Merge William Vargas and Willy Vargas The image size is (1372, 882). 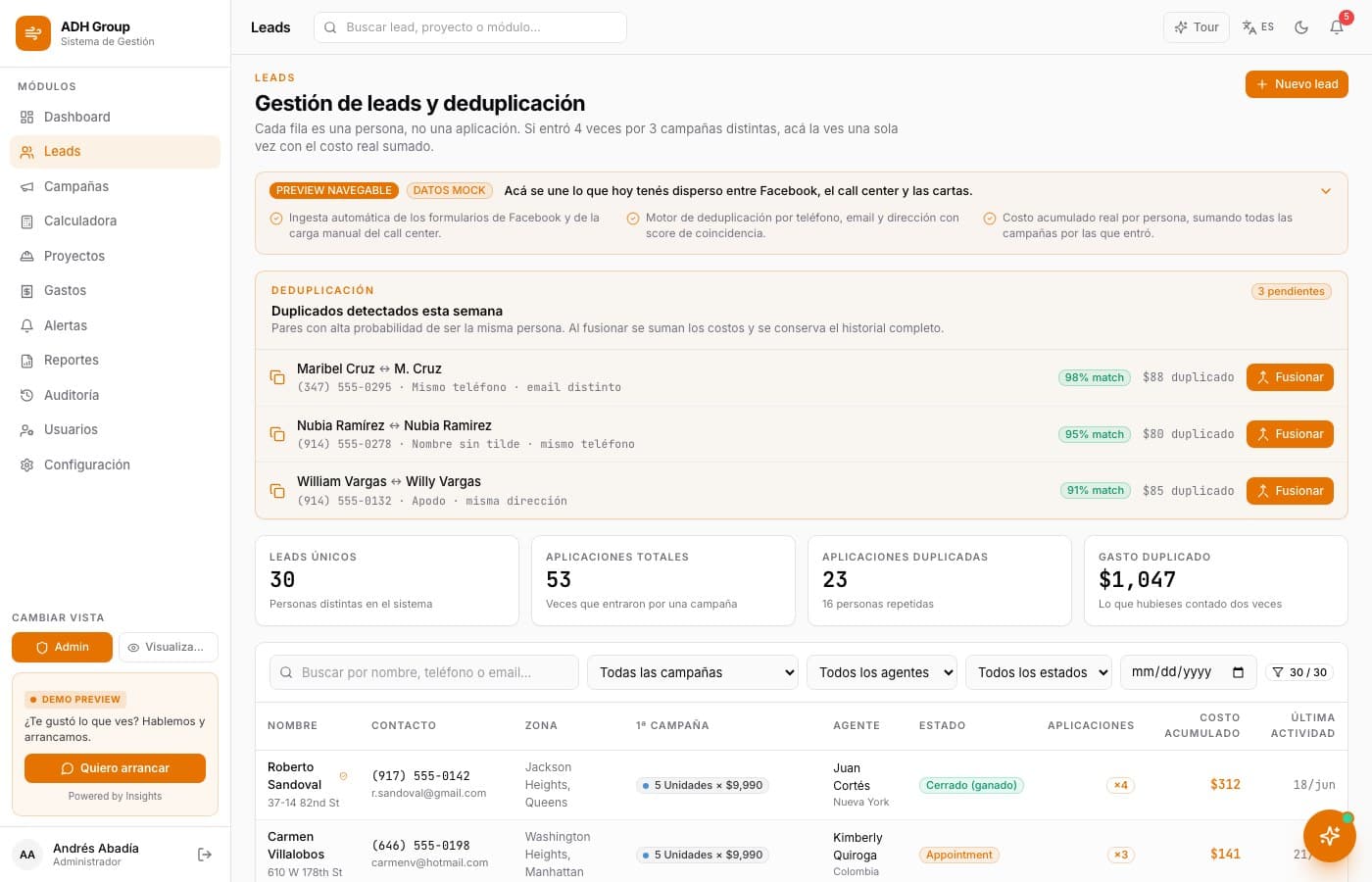[1290, 491]
